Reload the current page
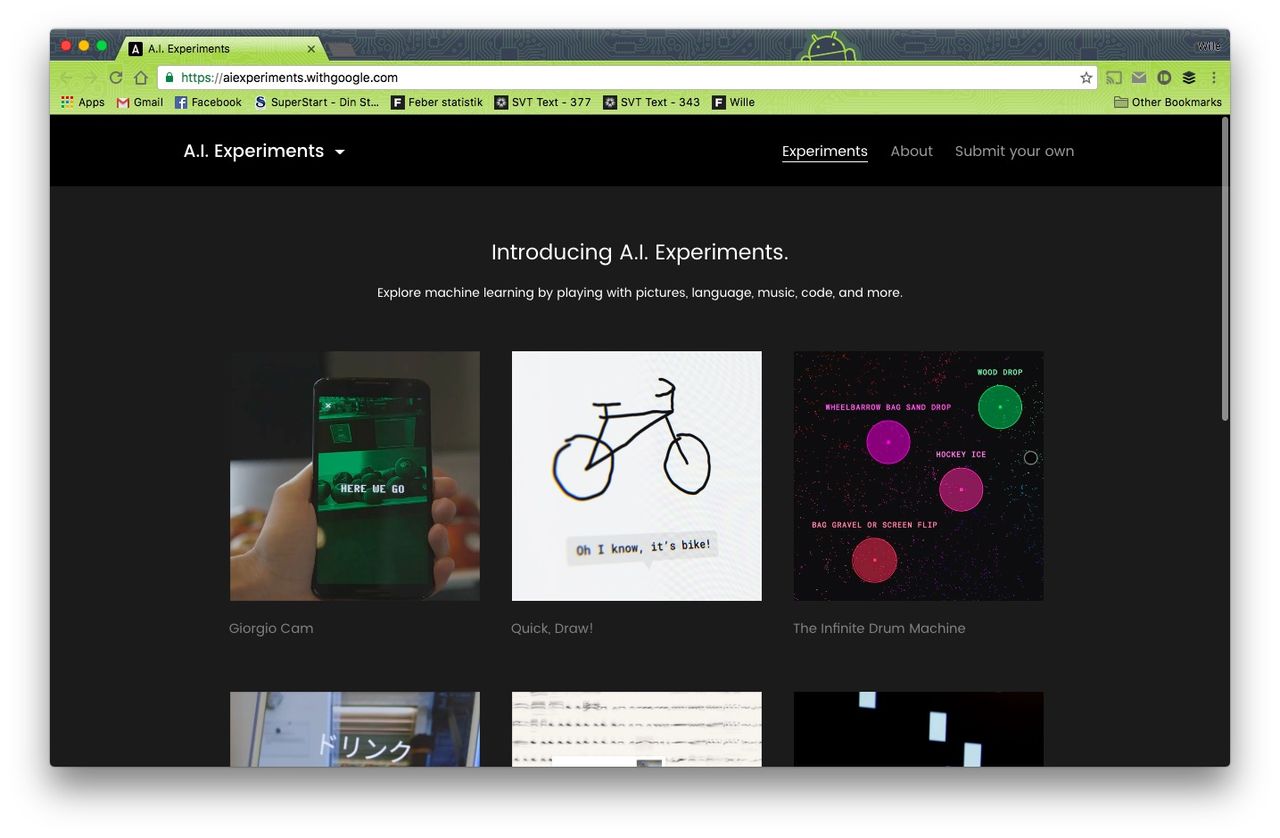The height and width of the screenshot is (838, 1280). 116,78
